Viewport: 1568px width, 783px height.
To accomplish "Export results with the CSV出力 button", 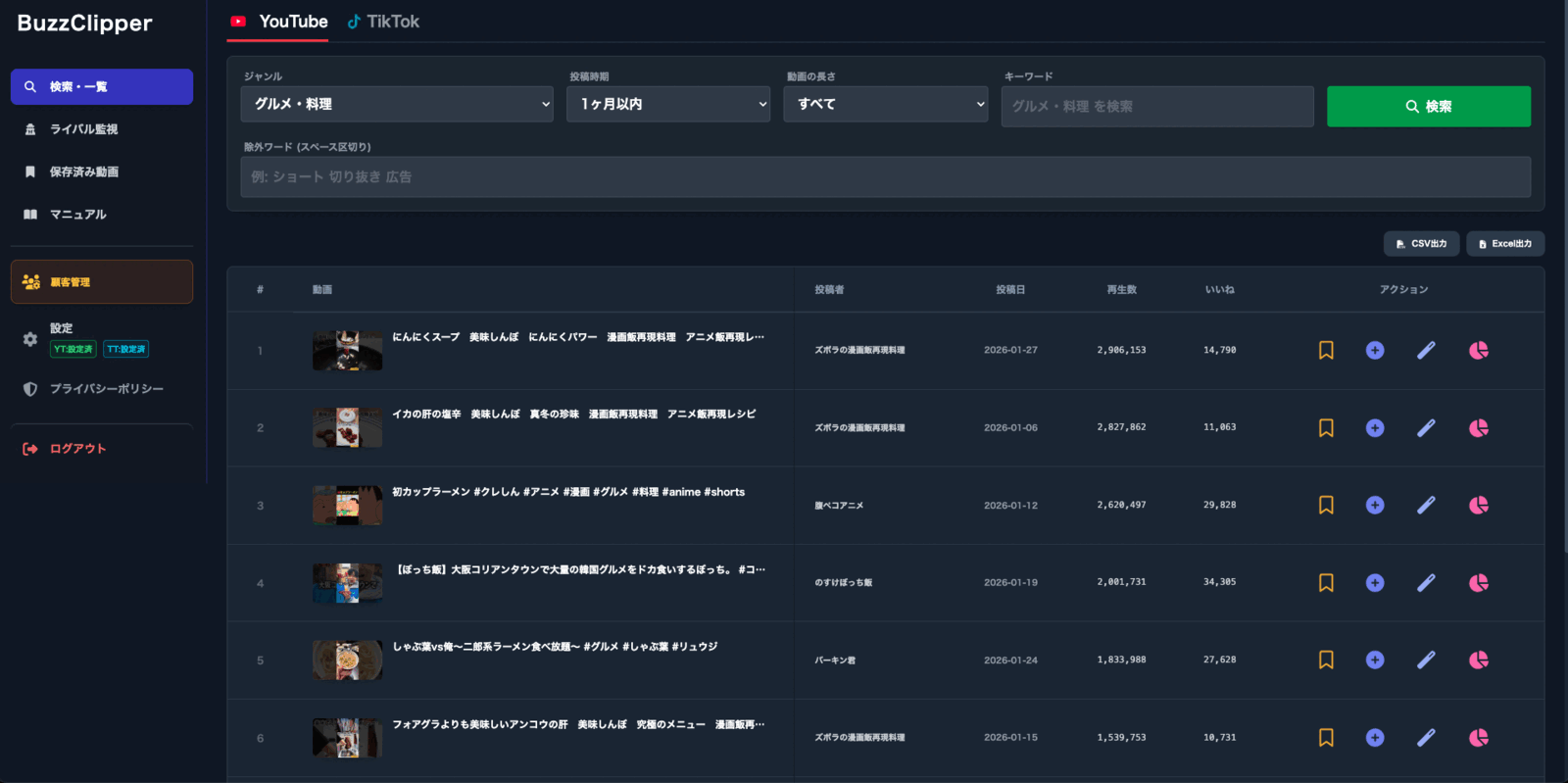I will [x=1421, y=243].
